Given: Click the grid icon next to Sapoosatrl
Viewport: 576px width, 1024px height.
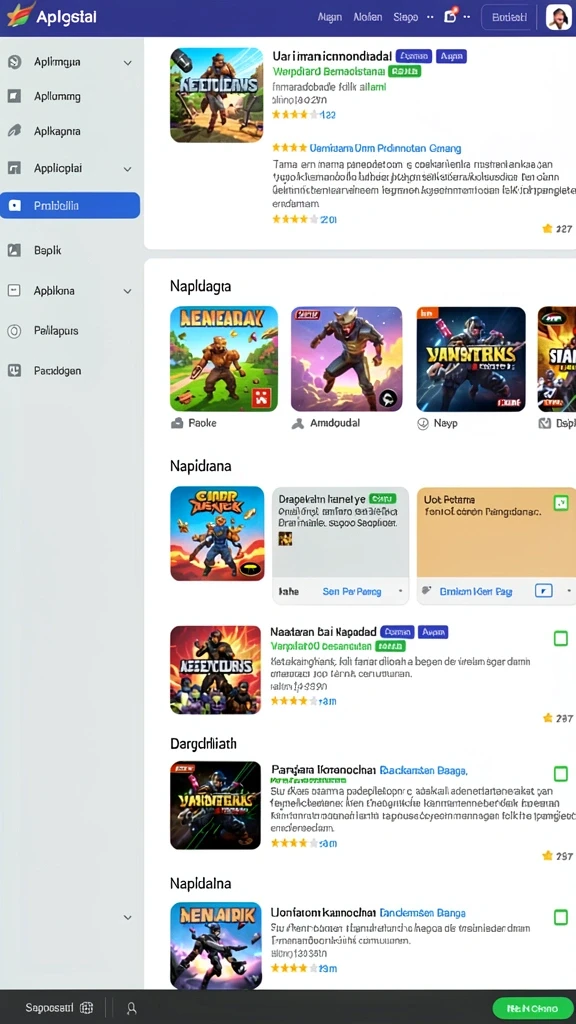Looking at the screenshot, I should click(86, 1008).
